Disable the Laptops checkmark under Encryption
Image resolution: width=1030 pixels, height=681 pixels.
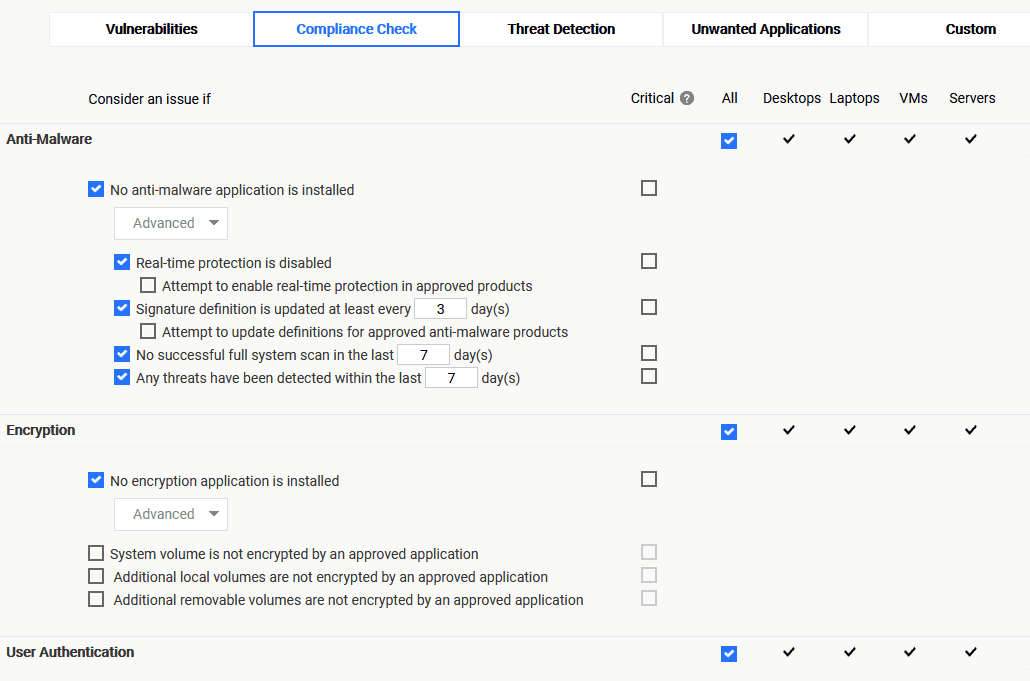point(849,430)
